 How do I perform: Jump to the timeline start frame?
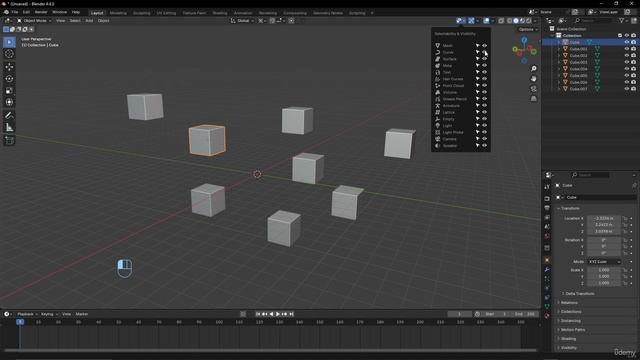pos(258,314)
